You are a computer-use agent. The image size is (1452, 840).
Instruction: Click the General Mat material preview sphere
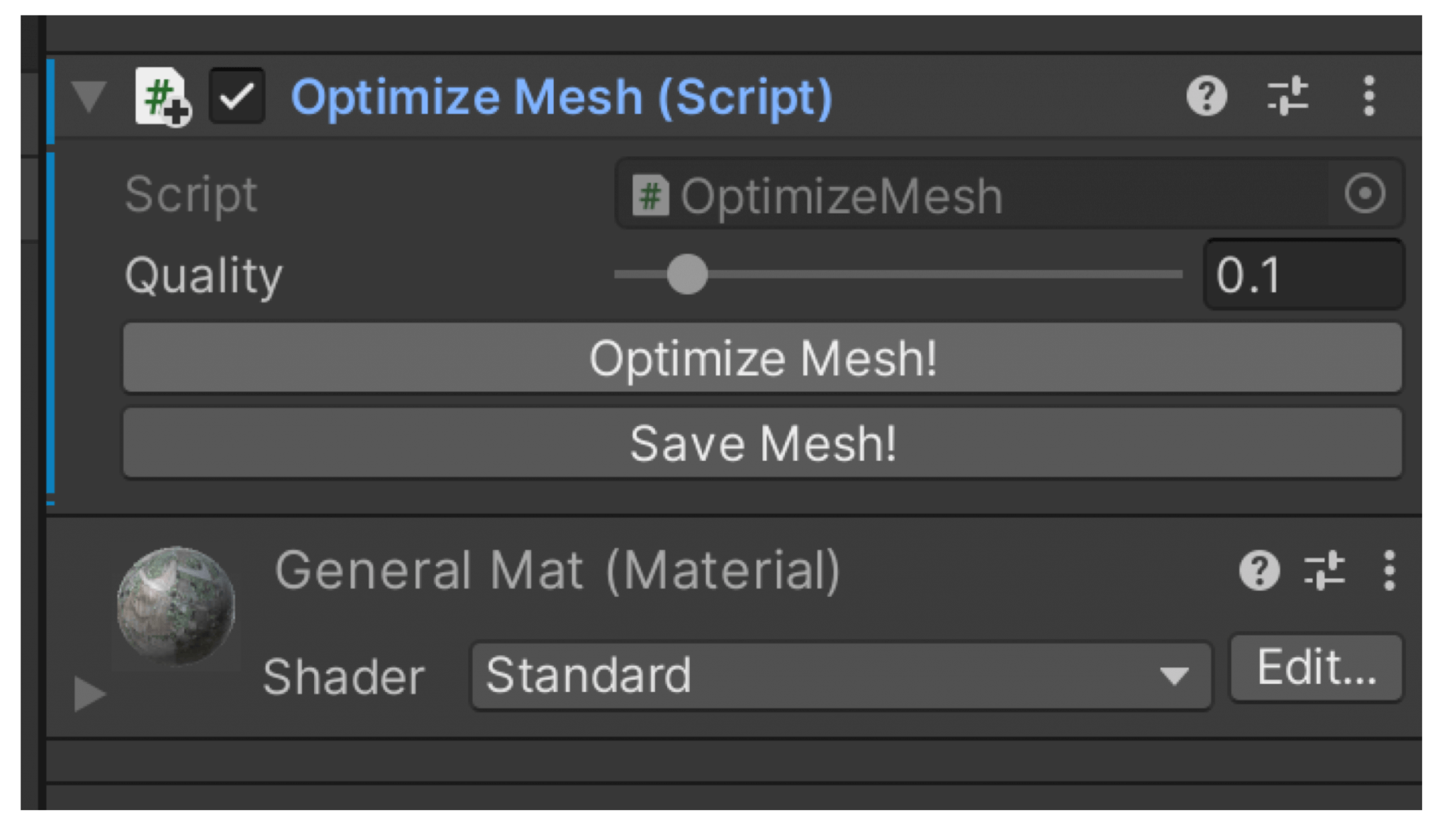point(176,606)
